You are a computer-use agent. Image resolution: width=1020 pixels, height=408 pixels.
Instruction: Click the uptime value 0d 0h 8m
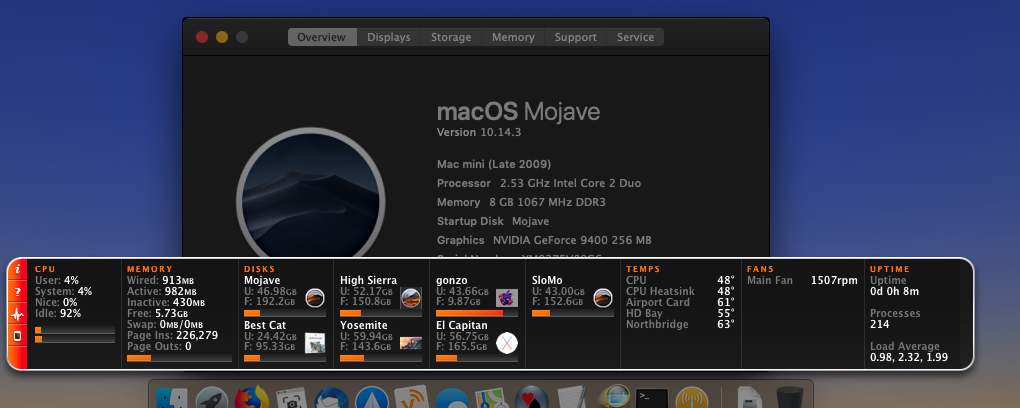pos(894,292)
